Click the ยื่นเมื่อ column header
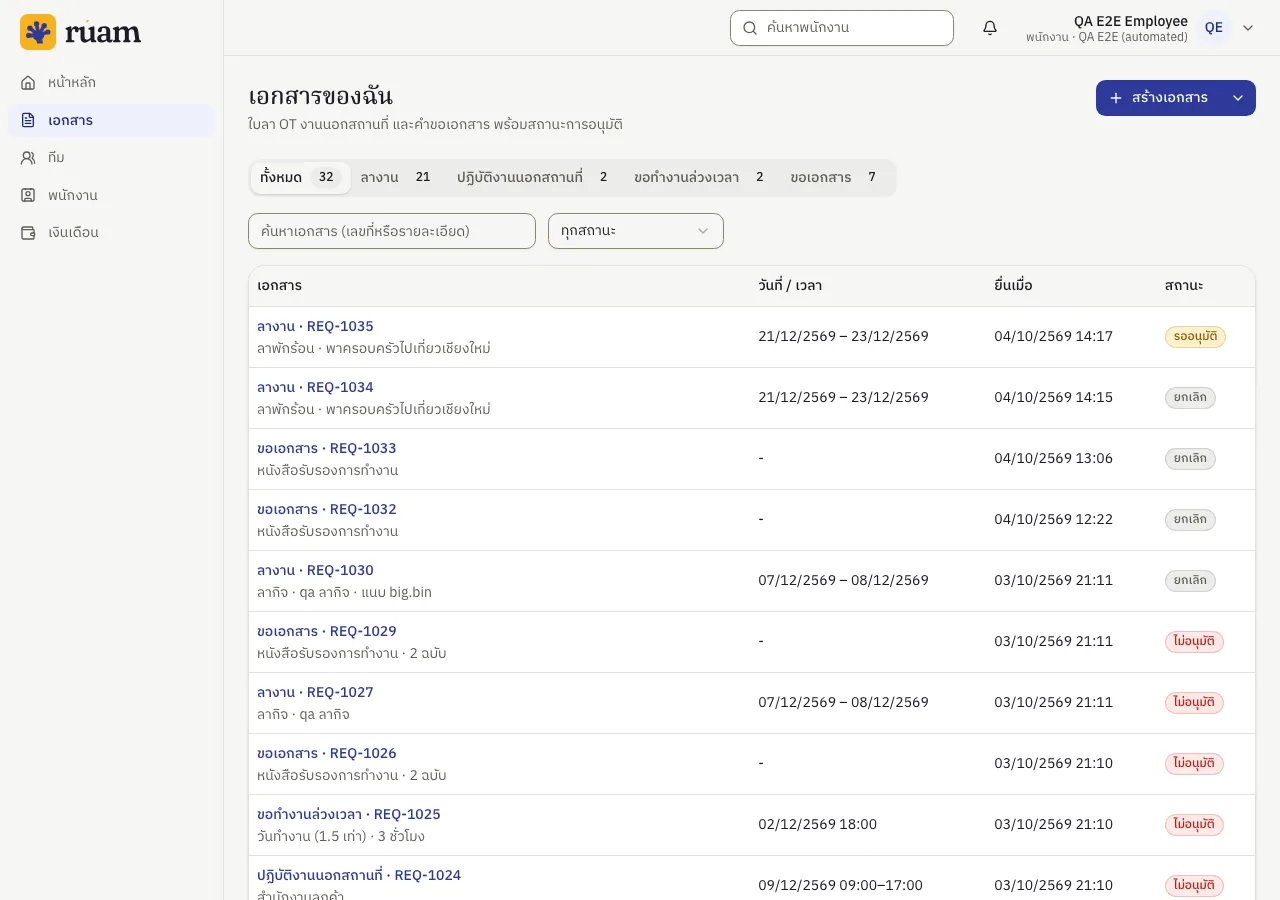Viewport: 1280px width, 900px height. click(1013, 286)
